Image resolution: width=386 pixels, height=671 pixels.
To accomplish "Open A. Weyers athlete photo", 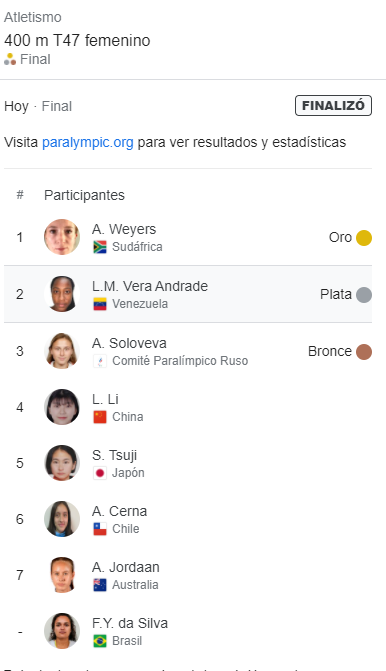I will coord(62,237).
